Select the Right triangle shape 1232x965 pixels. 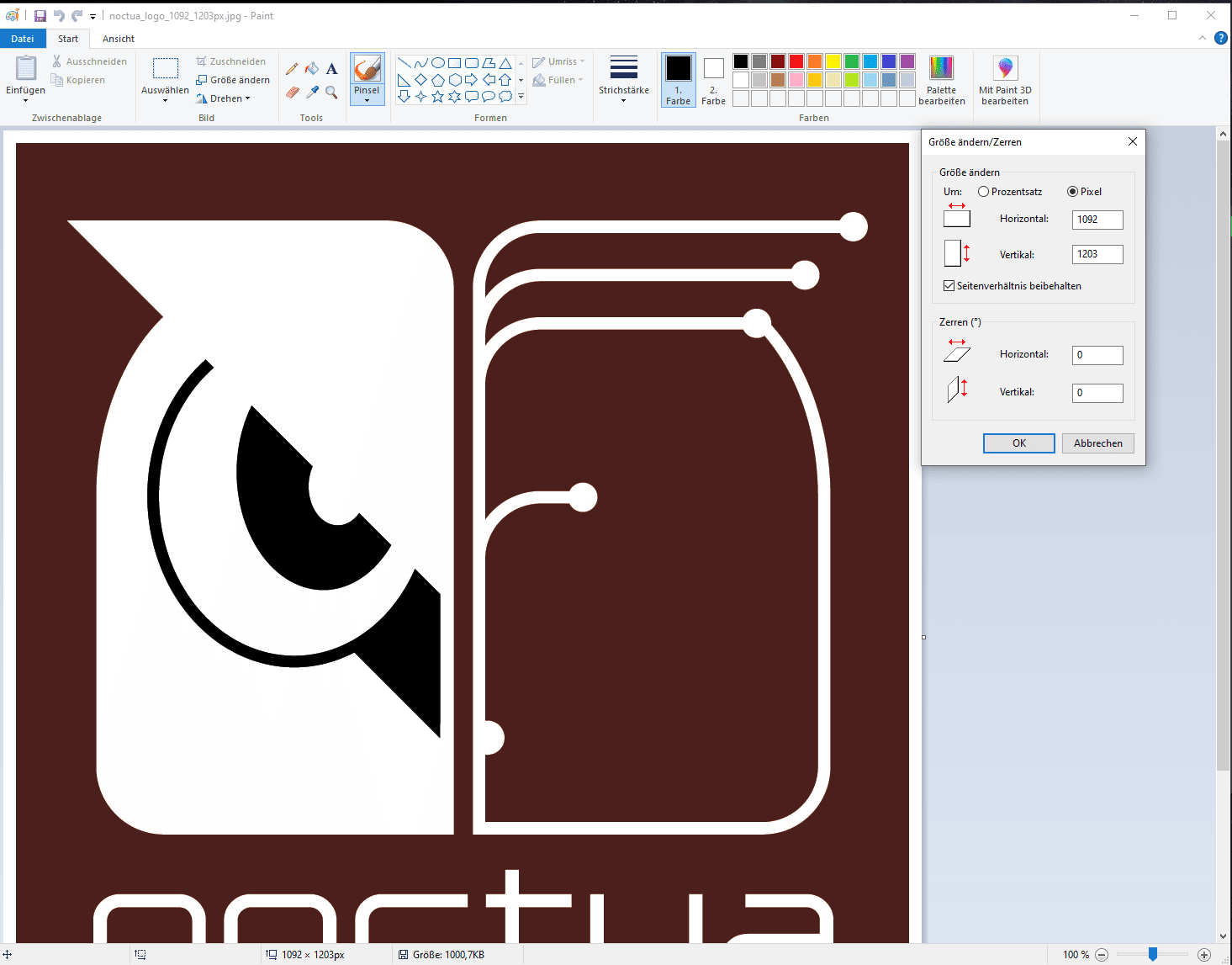[404, 80]
